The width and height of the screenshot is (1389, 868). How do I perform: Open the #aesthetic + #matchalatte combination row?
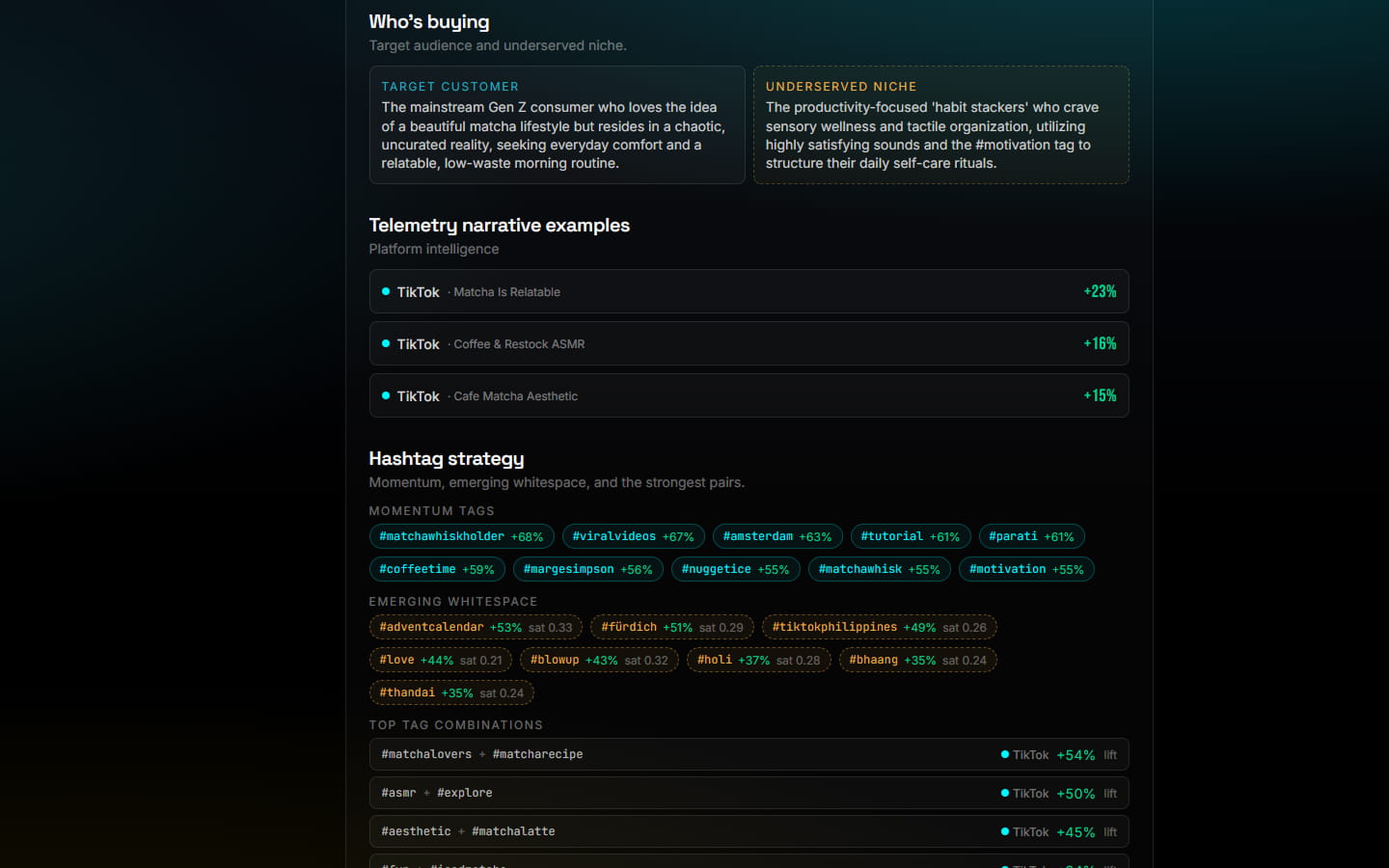tap(749, 831)
